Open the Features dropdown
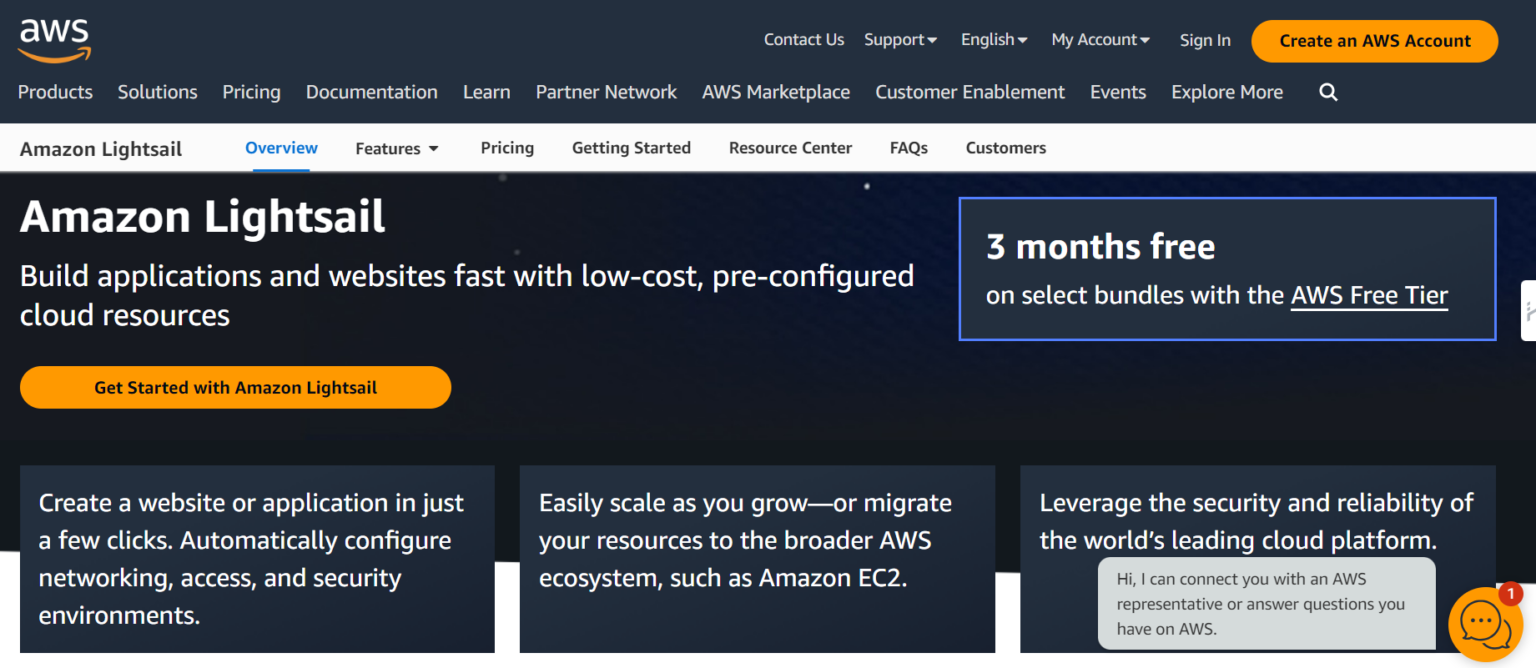Viewport: 1536px width, 668px height. tap(396, 147)
